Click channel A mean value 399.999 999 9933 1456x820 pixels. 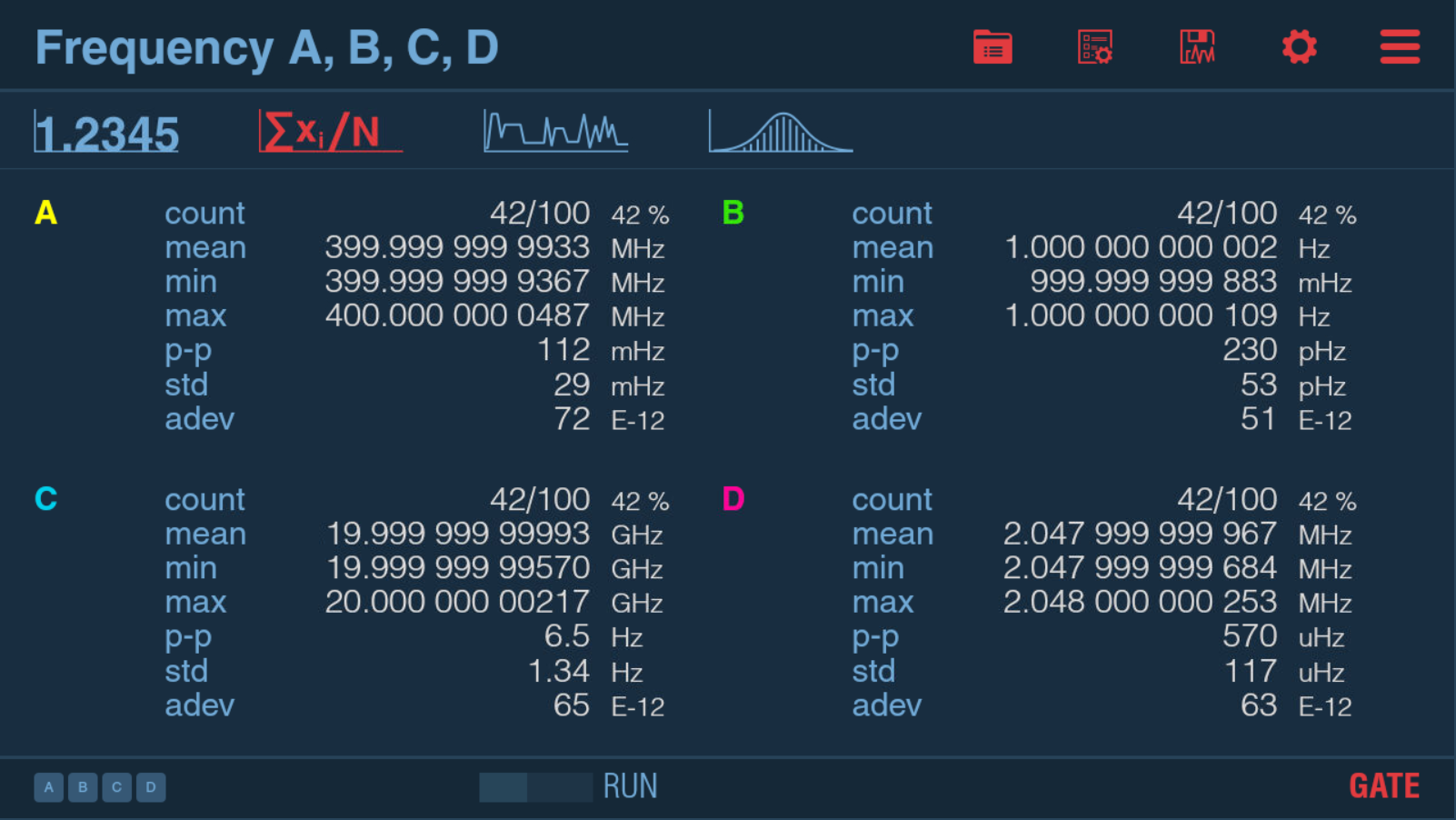coord(457,247)
